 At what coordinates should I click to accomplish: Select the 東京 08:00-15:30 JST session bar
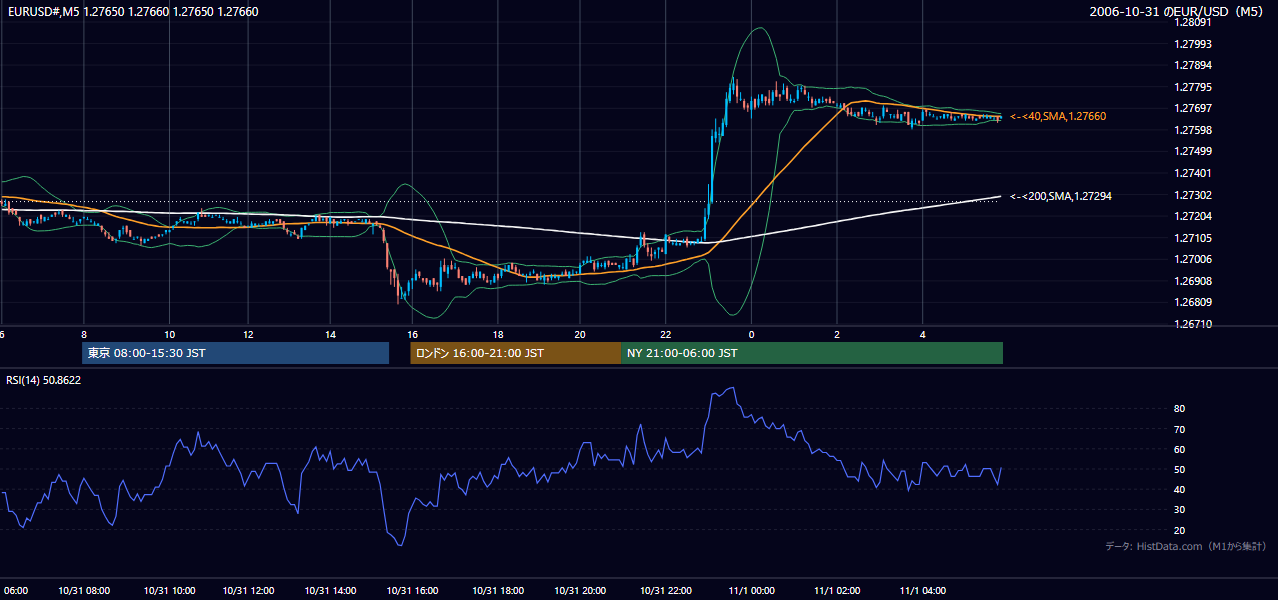click(x=235, y=353)
